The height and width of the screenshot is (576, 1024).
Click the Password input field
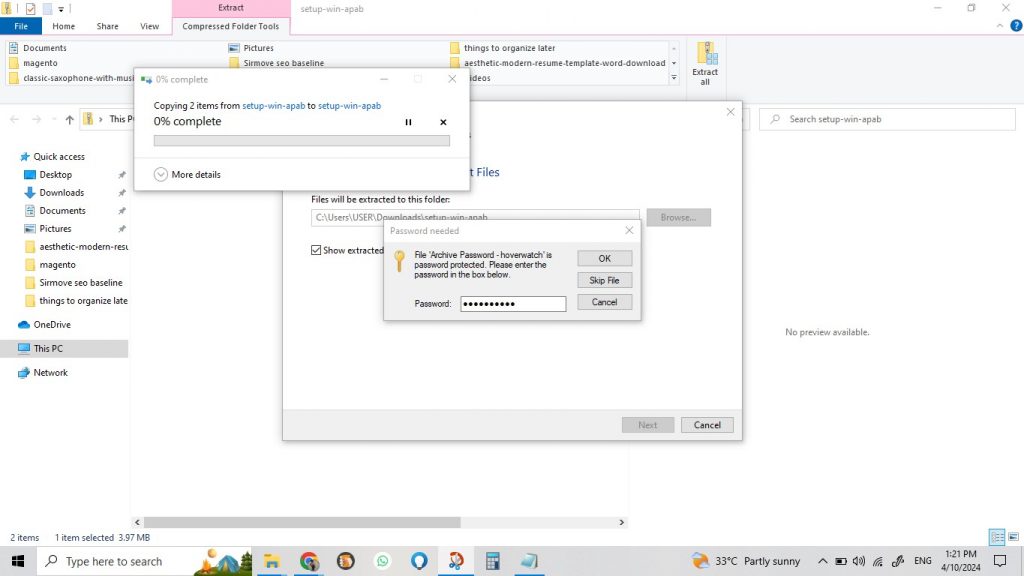[x=513, y=303]
